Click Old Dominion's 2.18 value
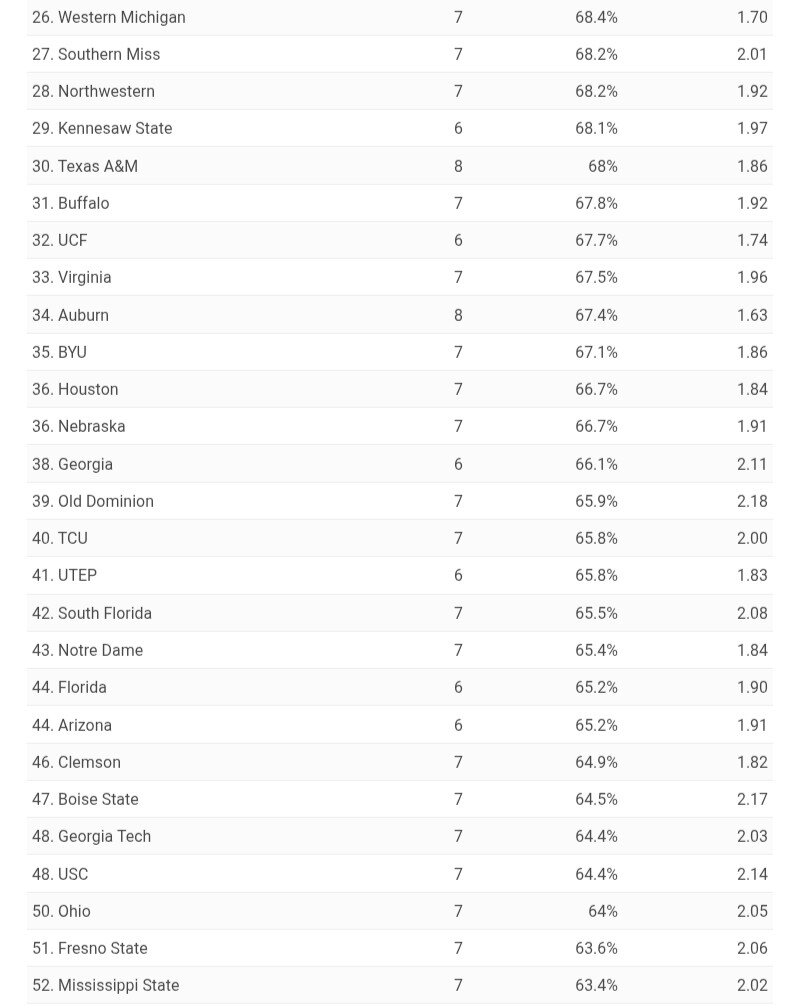This screenshot has height=1008, width=800. click(752, 501)
